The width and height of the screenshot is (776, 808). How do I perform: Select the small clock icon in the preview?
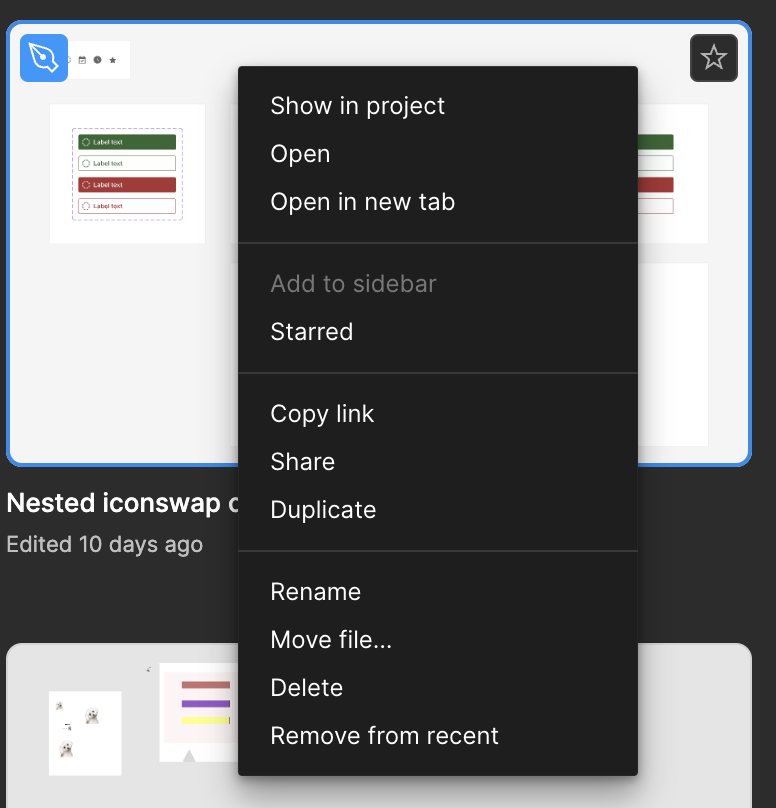[x=97, y=60]
